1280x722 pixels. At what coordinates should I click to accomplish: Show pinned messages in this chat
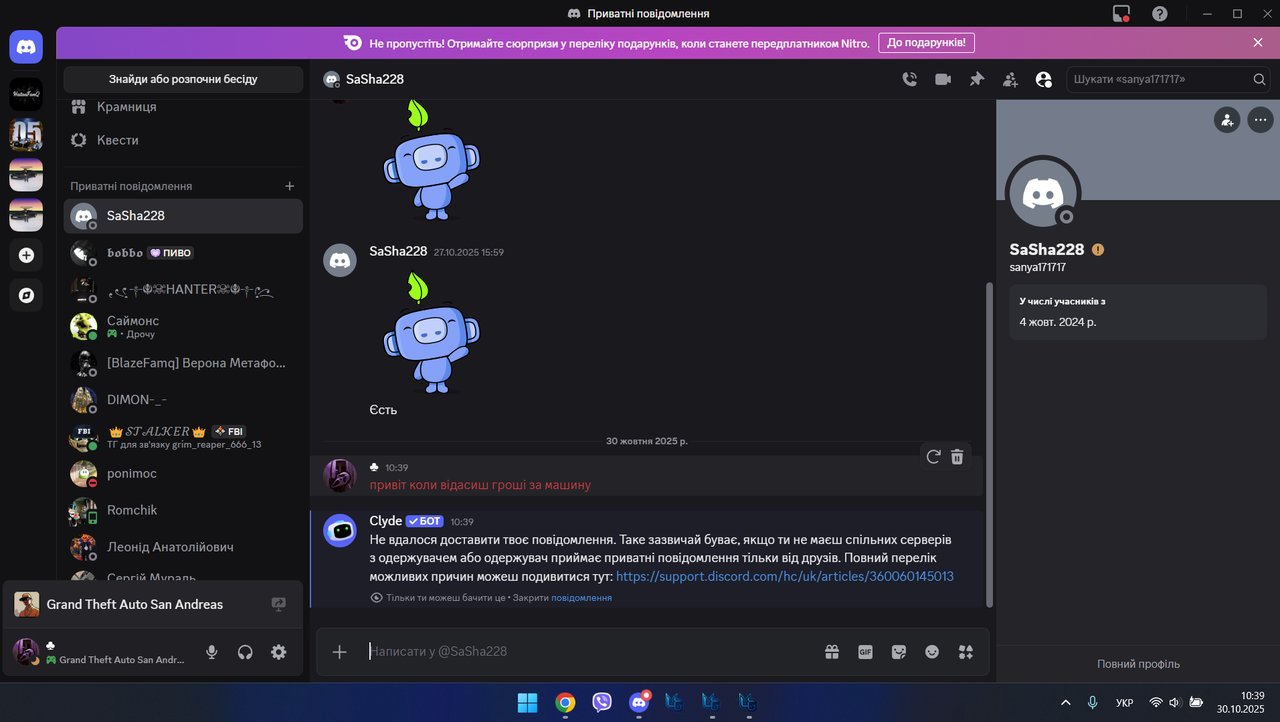977,79
